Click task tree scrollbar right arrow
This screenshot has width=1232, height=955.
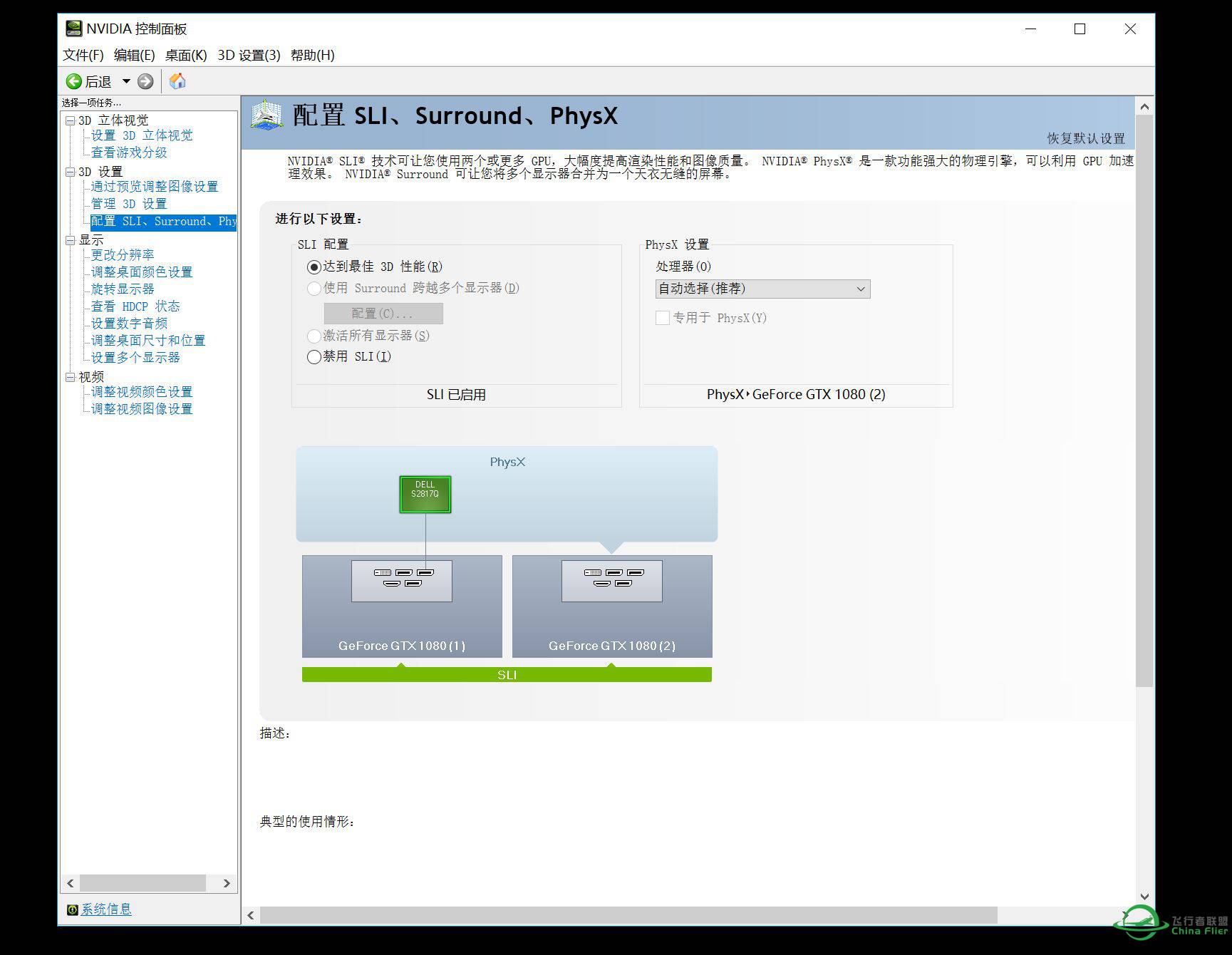[227, 884]
